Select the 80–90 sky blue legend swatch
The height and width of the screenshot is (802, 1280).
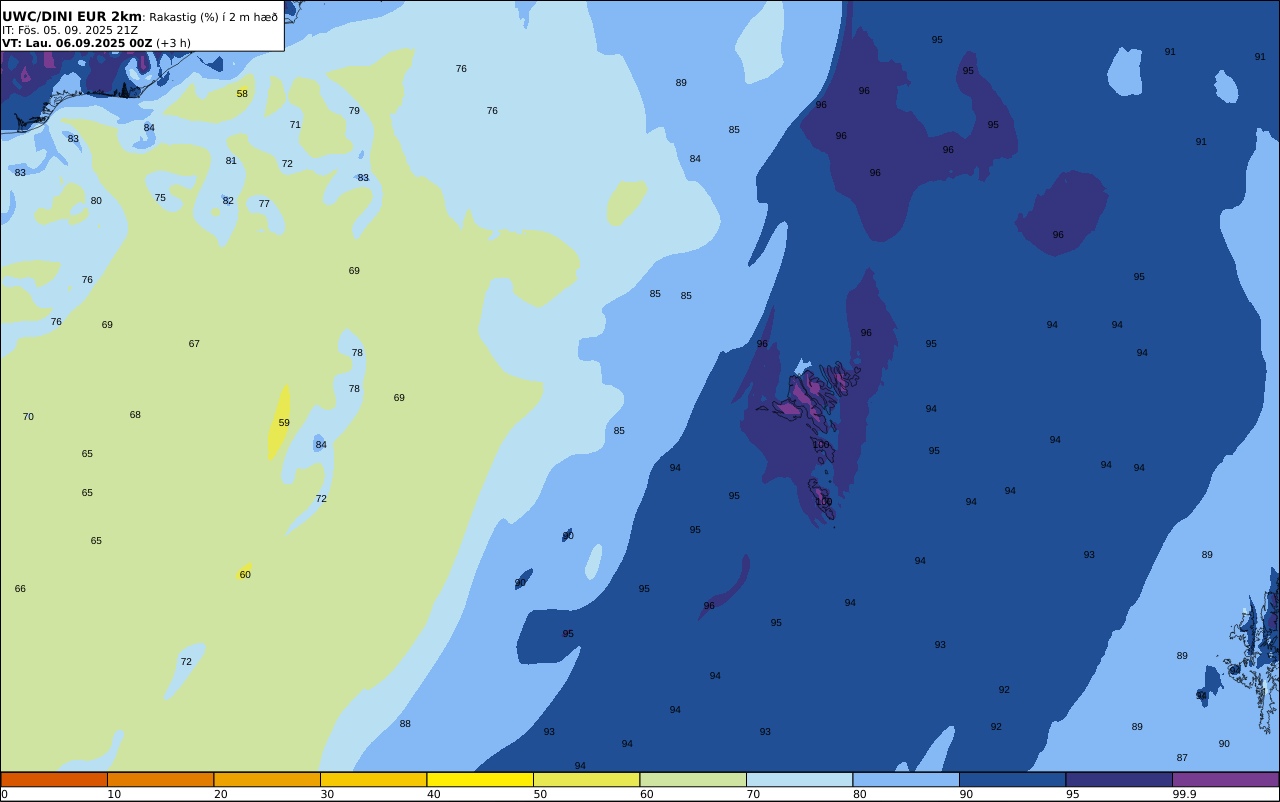906,779
